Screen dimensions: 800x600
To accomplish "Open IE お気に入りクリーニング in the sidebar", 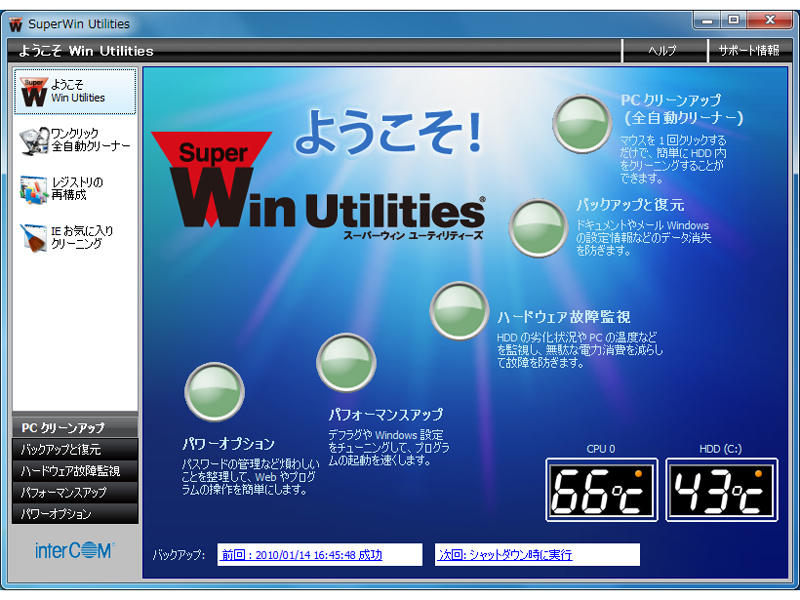I will click(67, 237).
